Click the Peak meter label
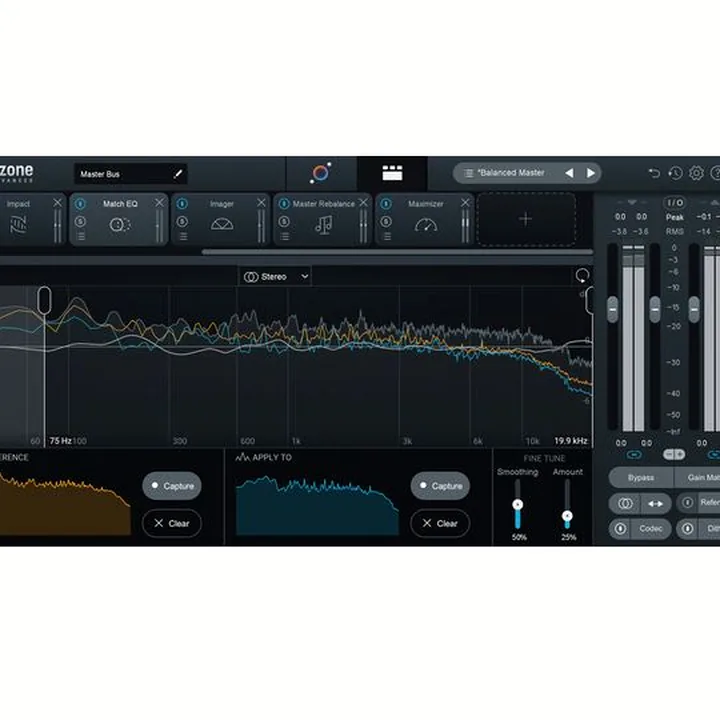This screenshot has height=720, width=720. pyautogui.click(x=675, y=217)
